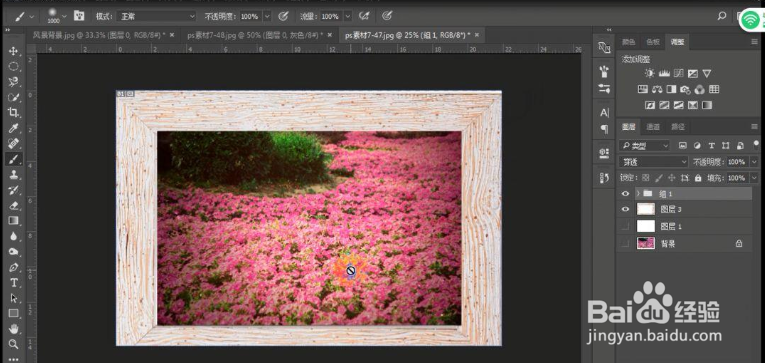Select the Clone Stamp tool

click(14, 175)
